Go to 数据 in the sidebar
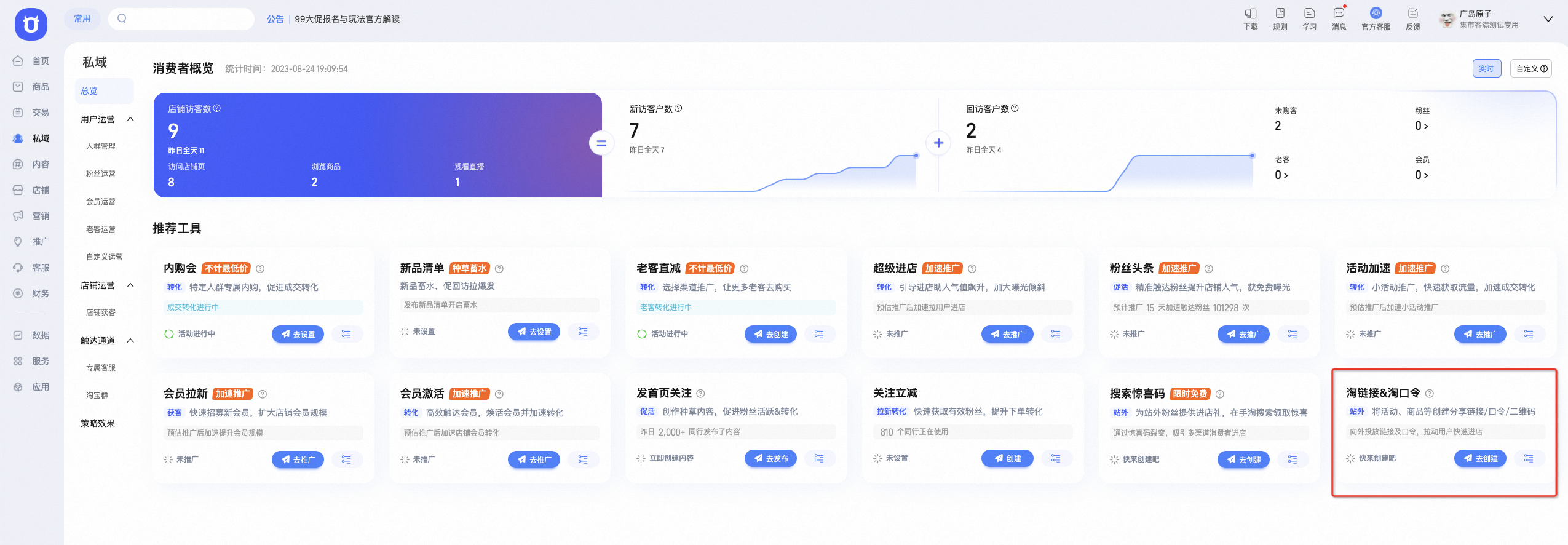 (31, 335)
